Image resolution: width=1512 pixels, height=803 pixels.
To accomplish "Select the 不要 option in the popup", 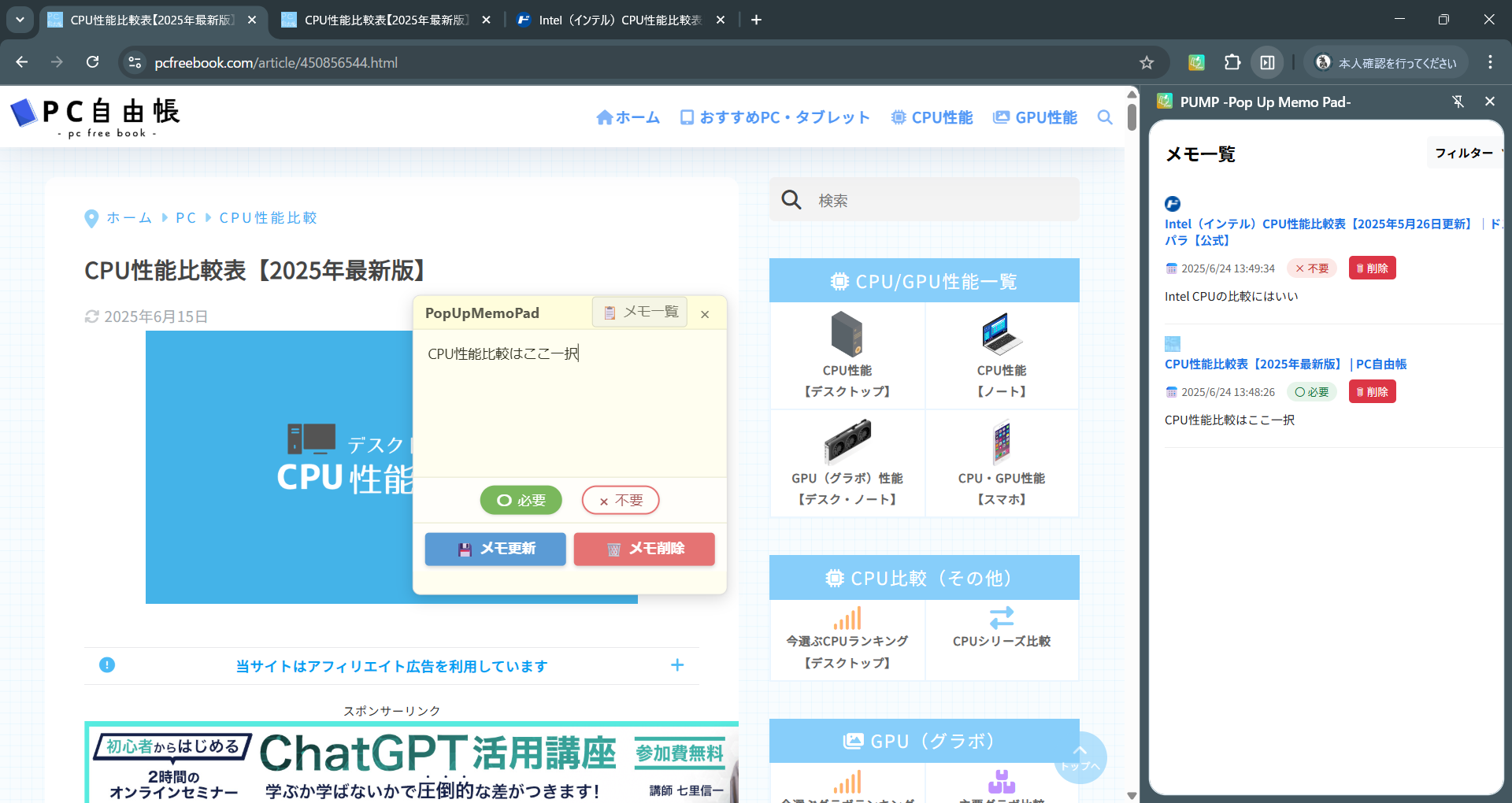I will click(621, 500).
